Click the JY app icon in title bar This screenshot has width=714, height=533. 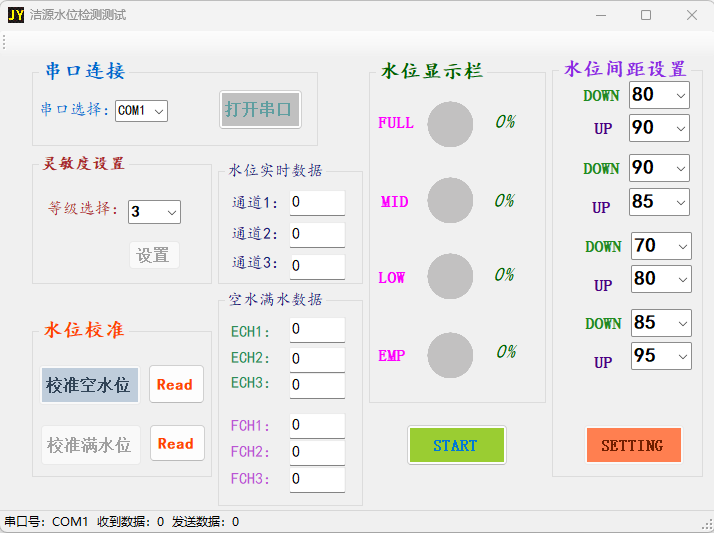coord(15,15)
